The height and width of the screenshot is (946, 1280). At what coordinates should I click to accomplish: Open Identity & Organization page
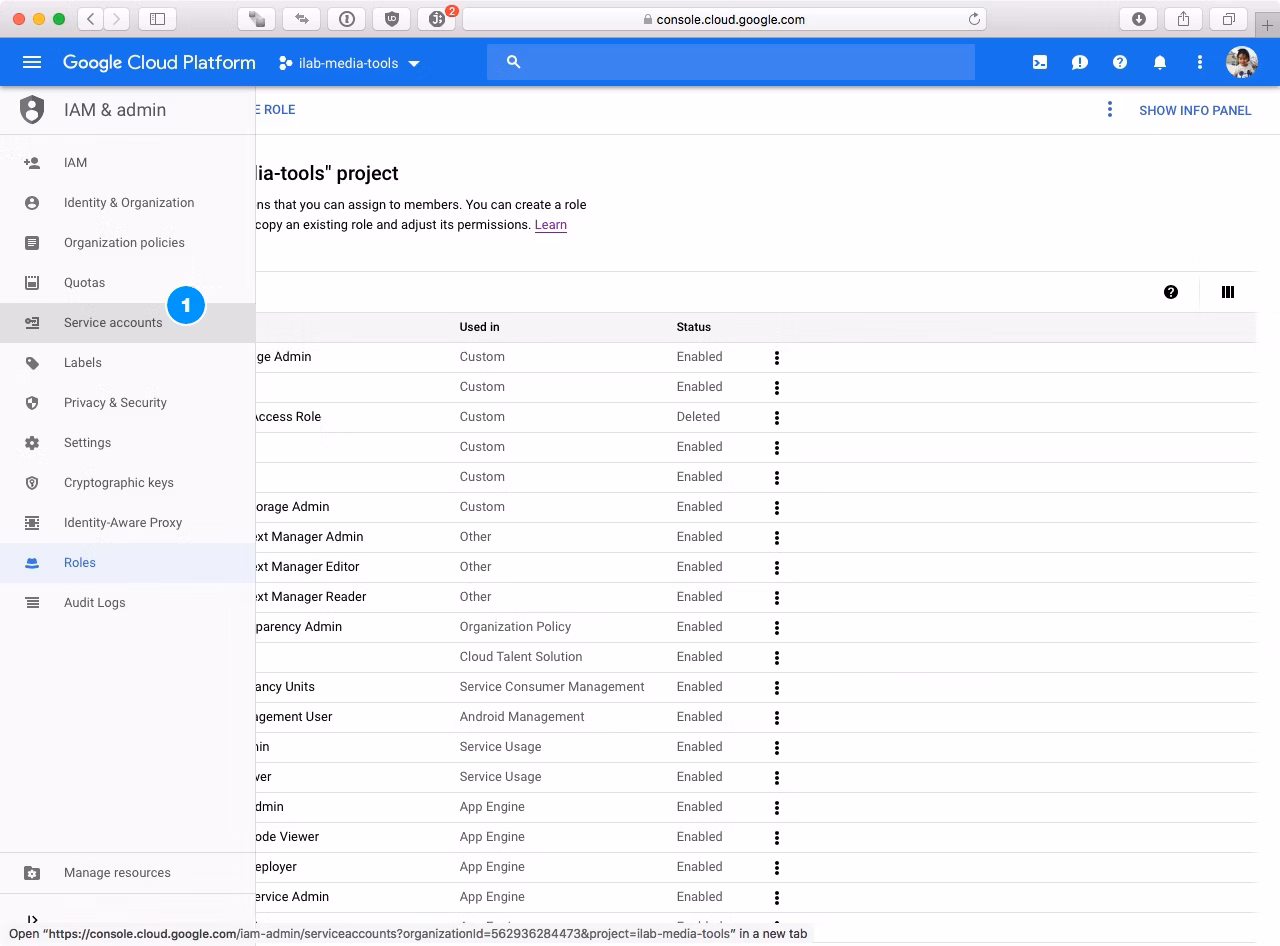[128, 202]
